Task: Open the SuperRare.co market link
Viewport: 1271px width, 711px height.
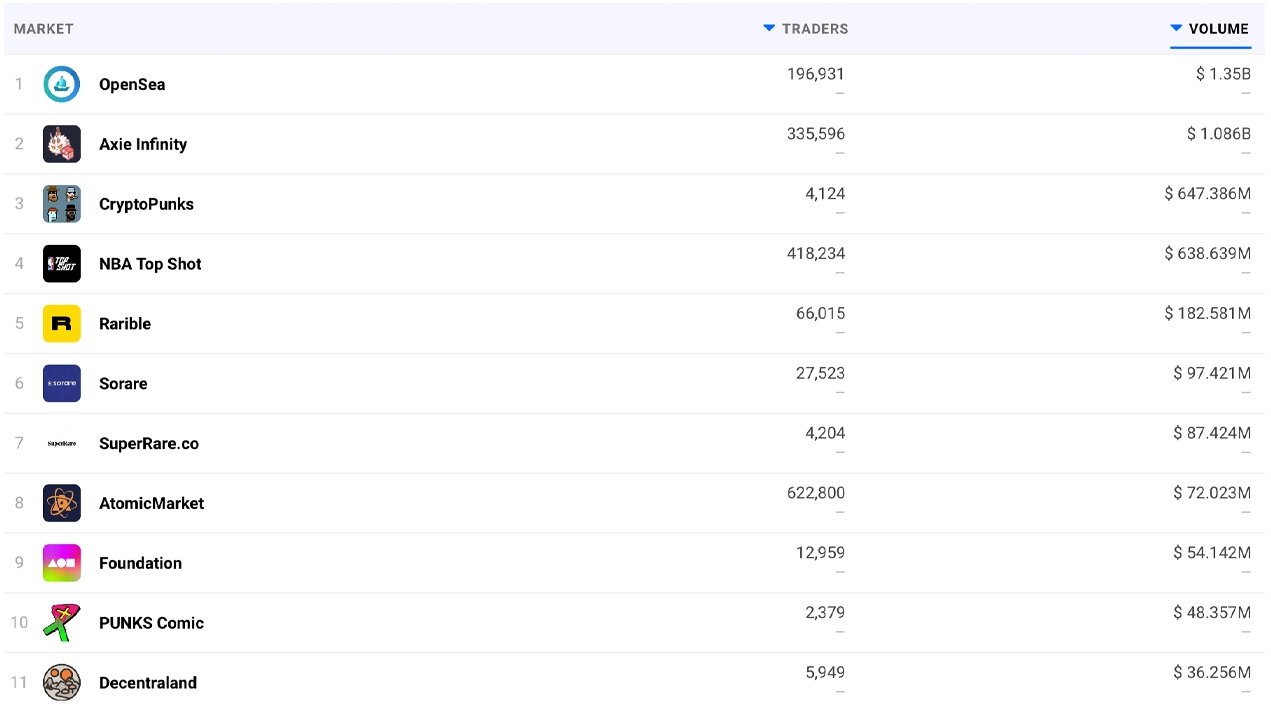Action: click(x=149, y=443)
